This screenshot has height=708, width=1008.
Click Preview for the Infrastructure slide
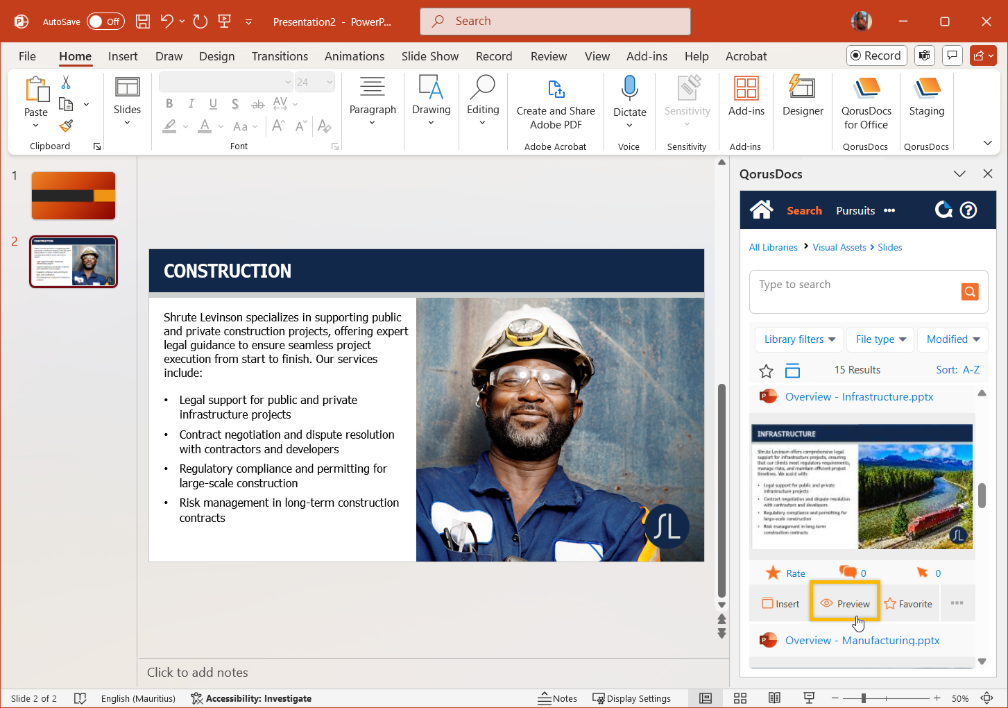[x=845, y=604]
